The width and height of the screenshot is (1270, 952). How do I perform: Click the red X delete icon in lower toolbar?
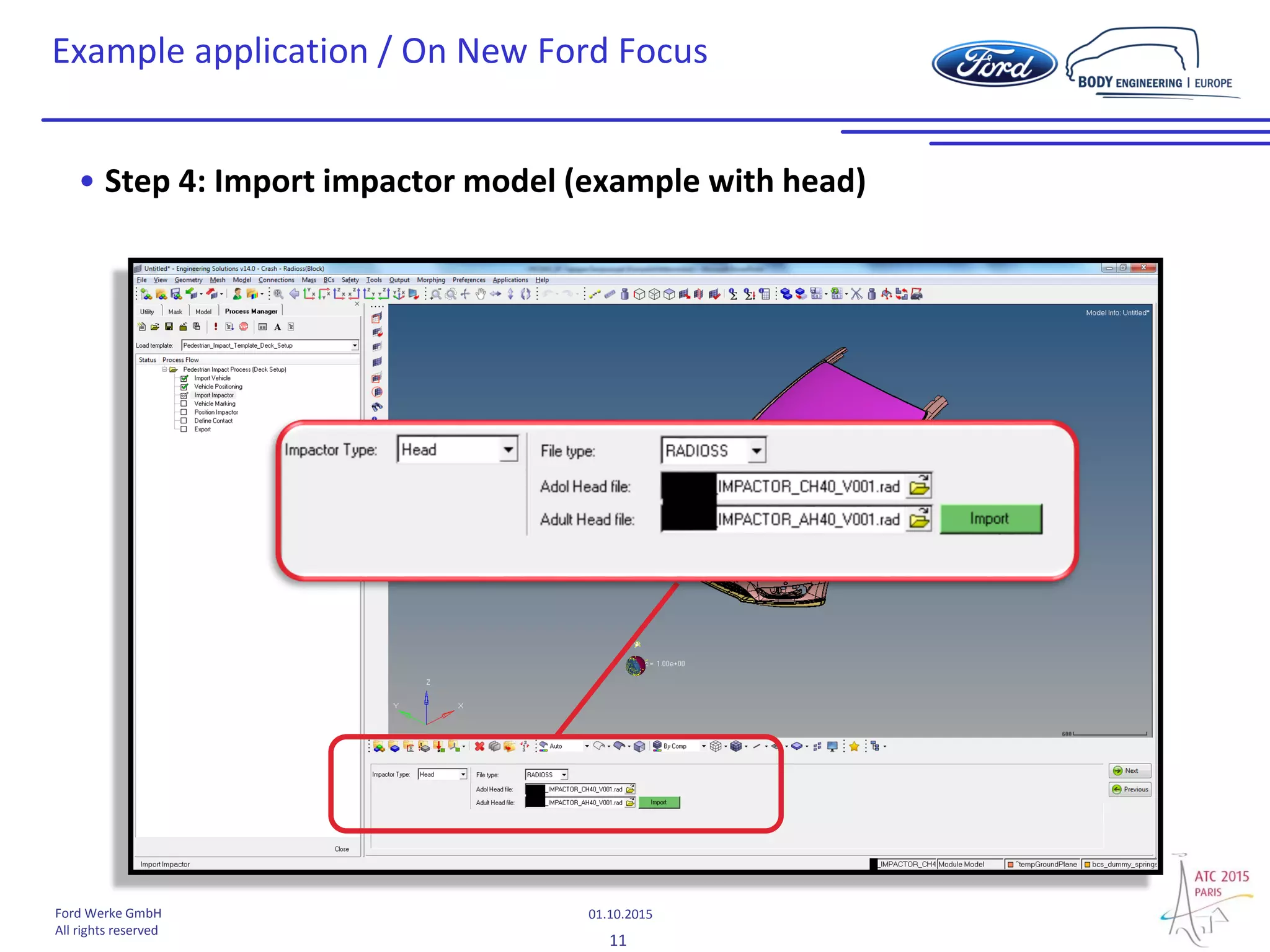(479, 746)
